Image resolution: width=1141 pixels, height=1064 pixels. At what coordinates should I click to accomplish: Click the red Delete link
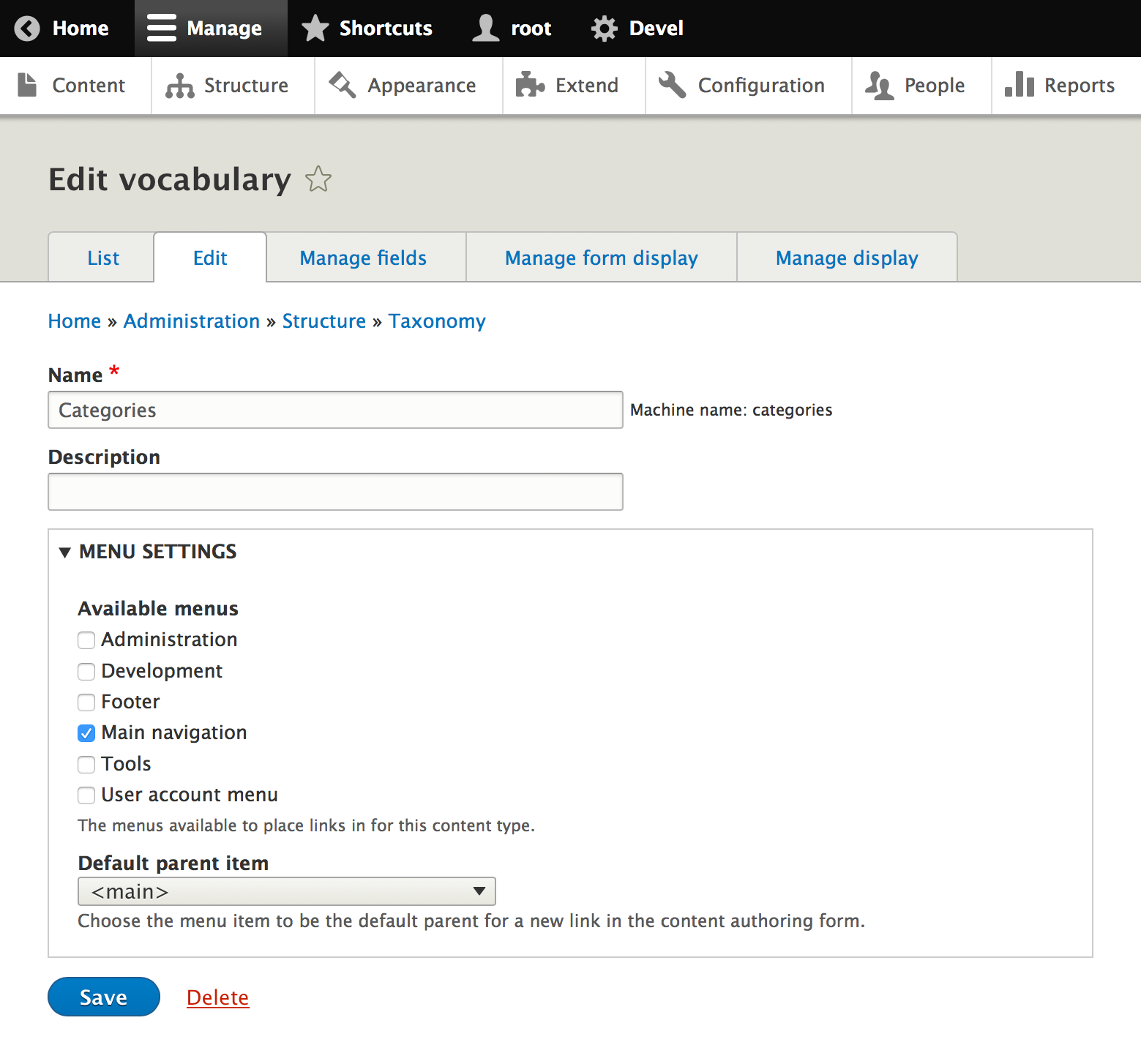click(x=217, y=997)
